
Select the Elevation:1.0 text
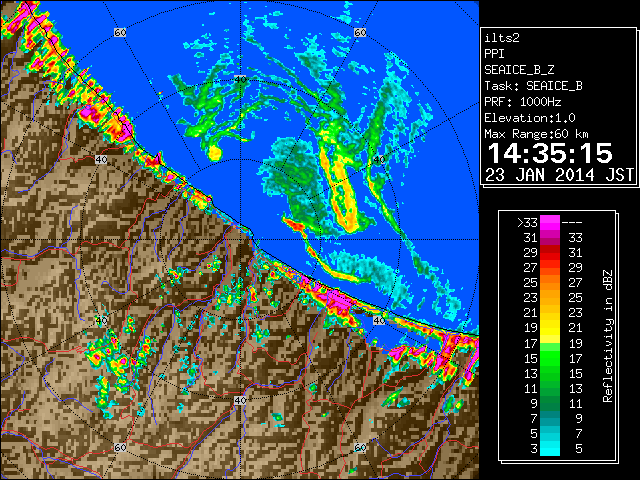click(x=529, y=118)
